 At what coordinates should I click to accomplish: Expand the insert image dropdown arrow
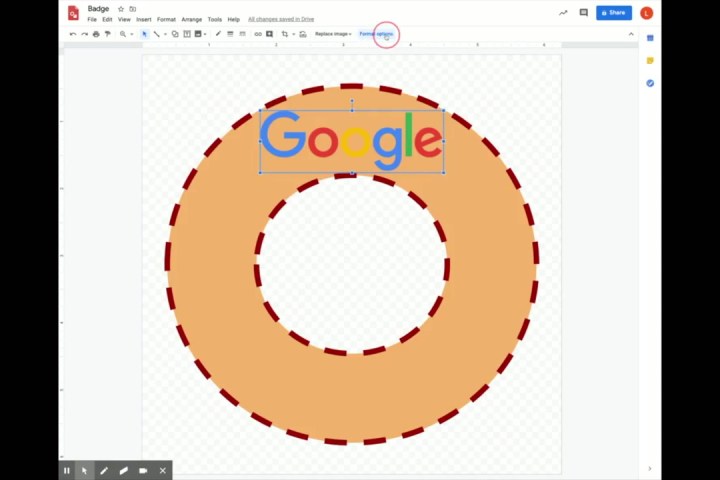(205, 34)
